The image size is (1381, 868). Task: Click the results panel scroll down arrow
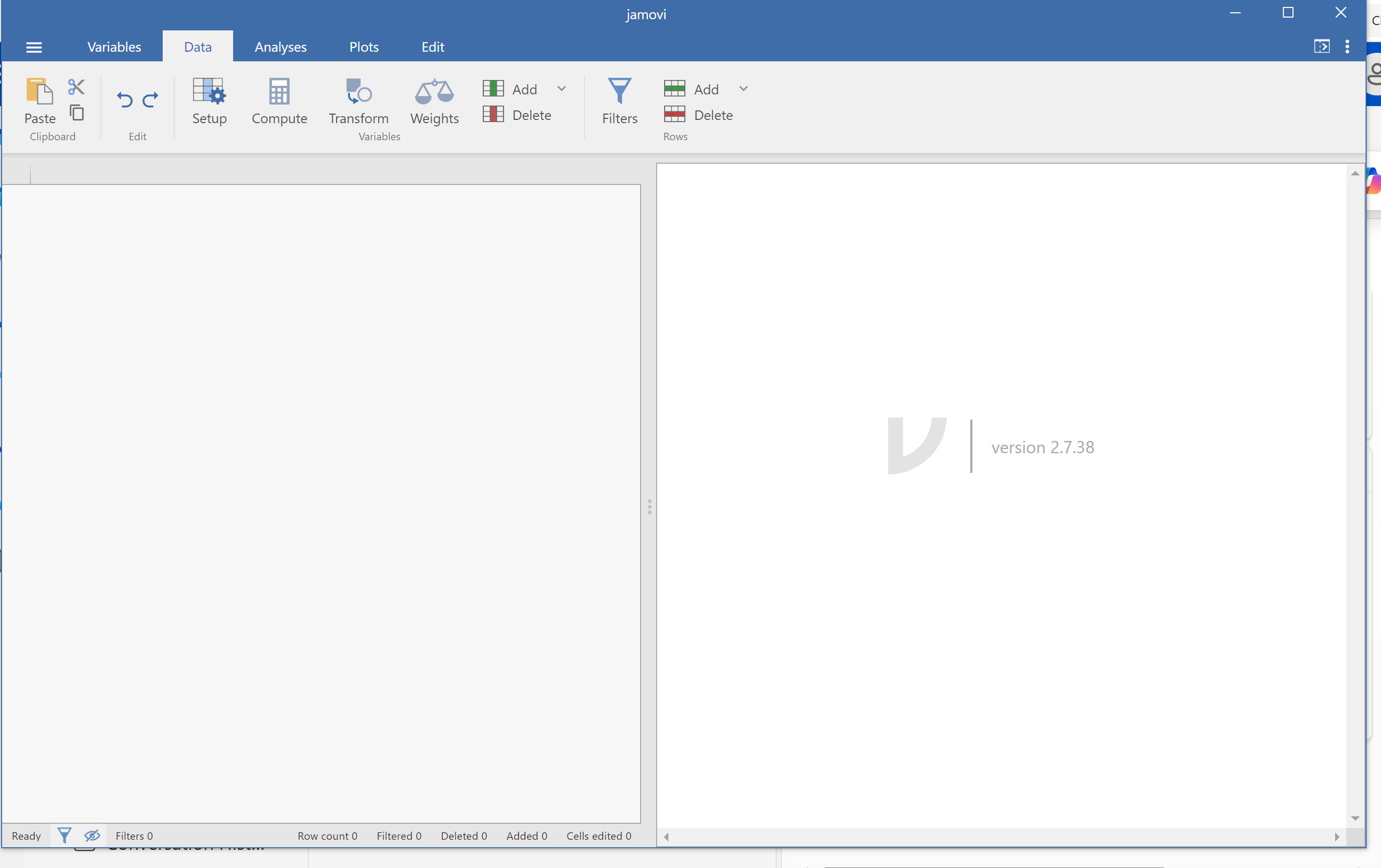(x=1355, y=818)
